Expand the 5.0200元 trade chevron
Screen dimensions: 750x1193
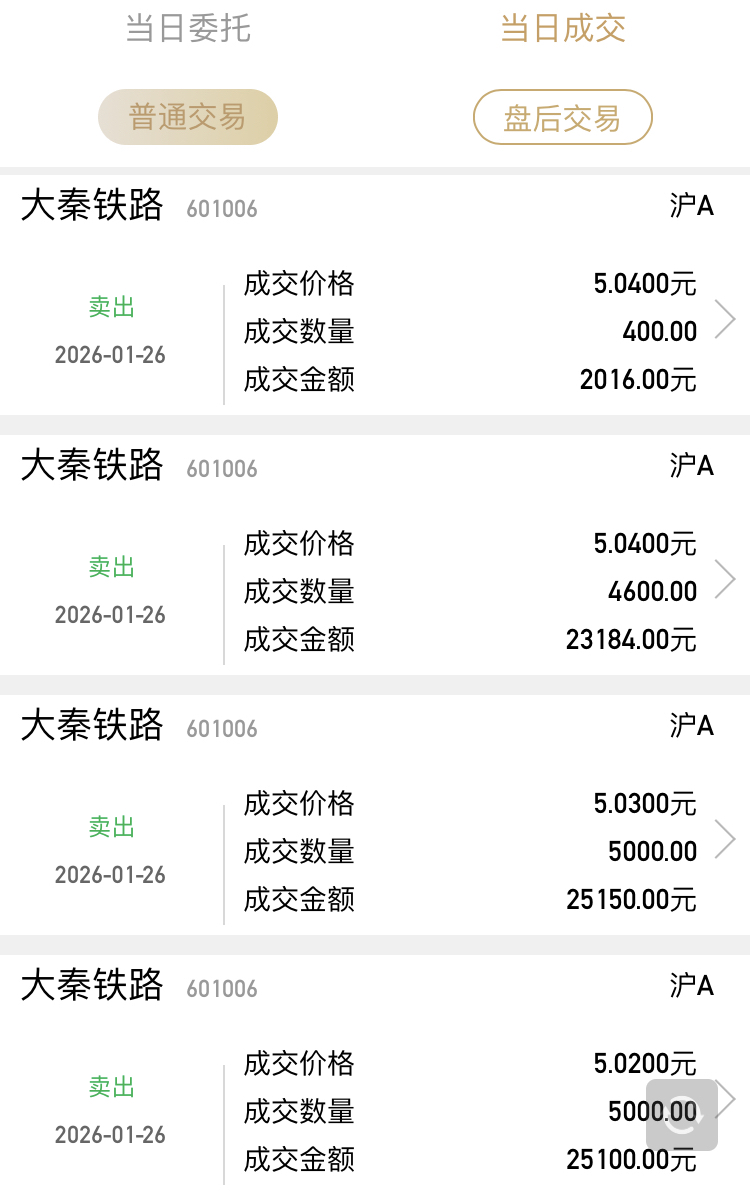click(727, 1099)
